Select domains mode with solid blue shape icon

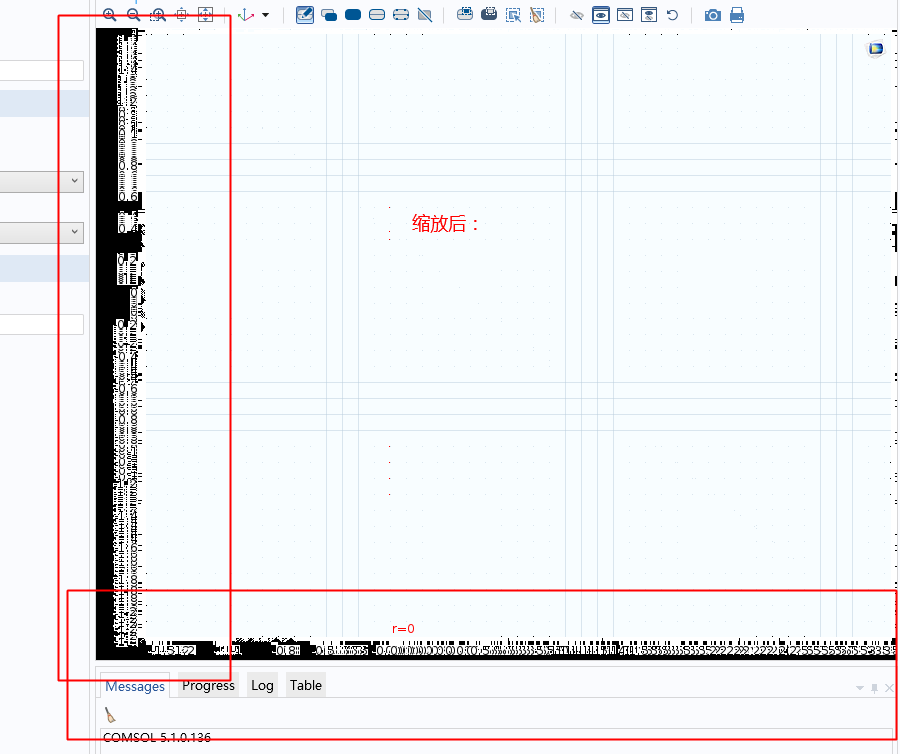353,15
